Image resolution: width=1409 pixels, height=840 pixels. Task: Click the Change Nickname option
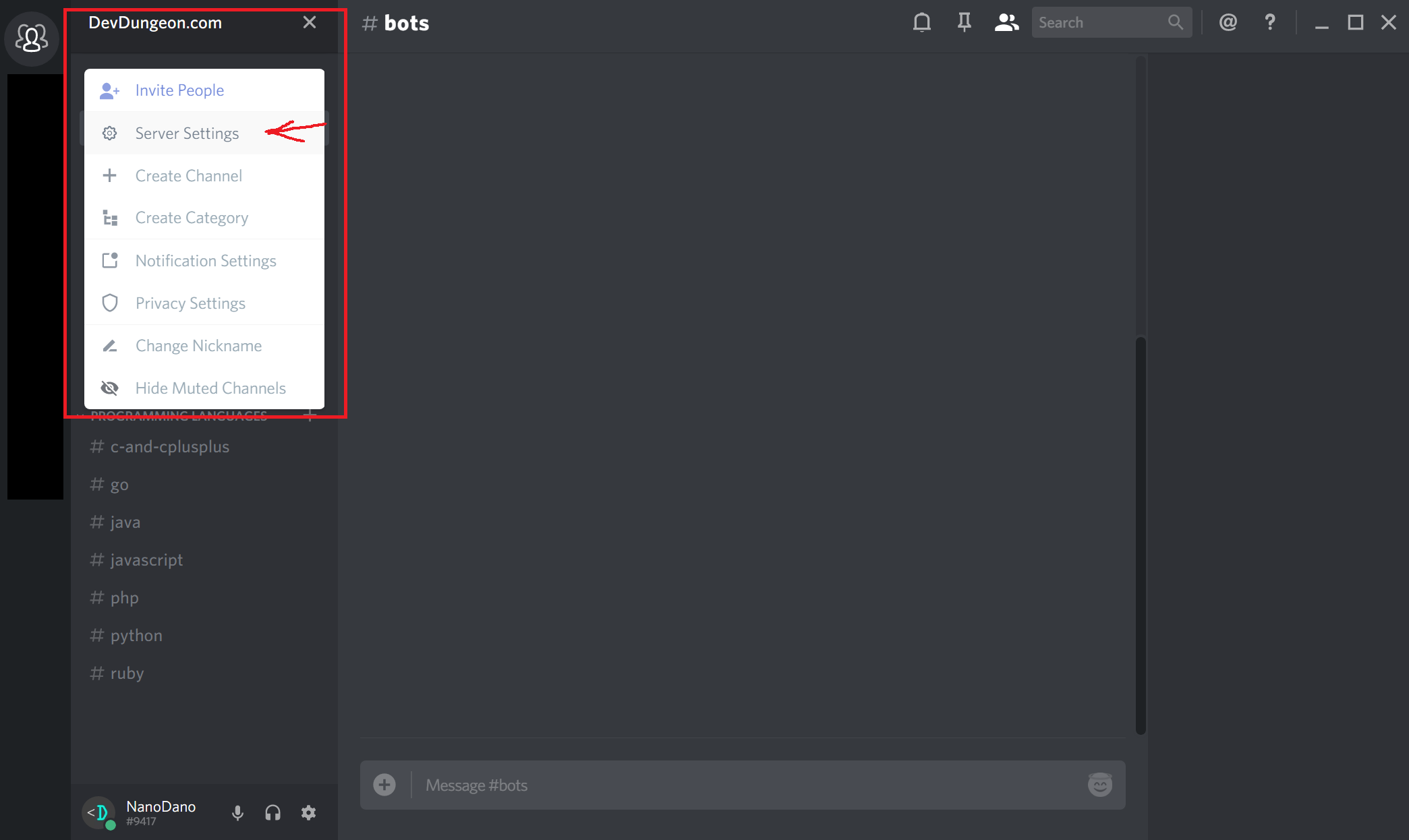point(198,345)
